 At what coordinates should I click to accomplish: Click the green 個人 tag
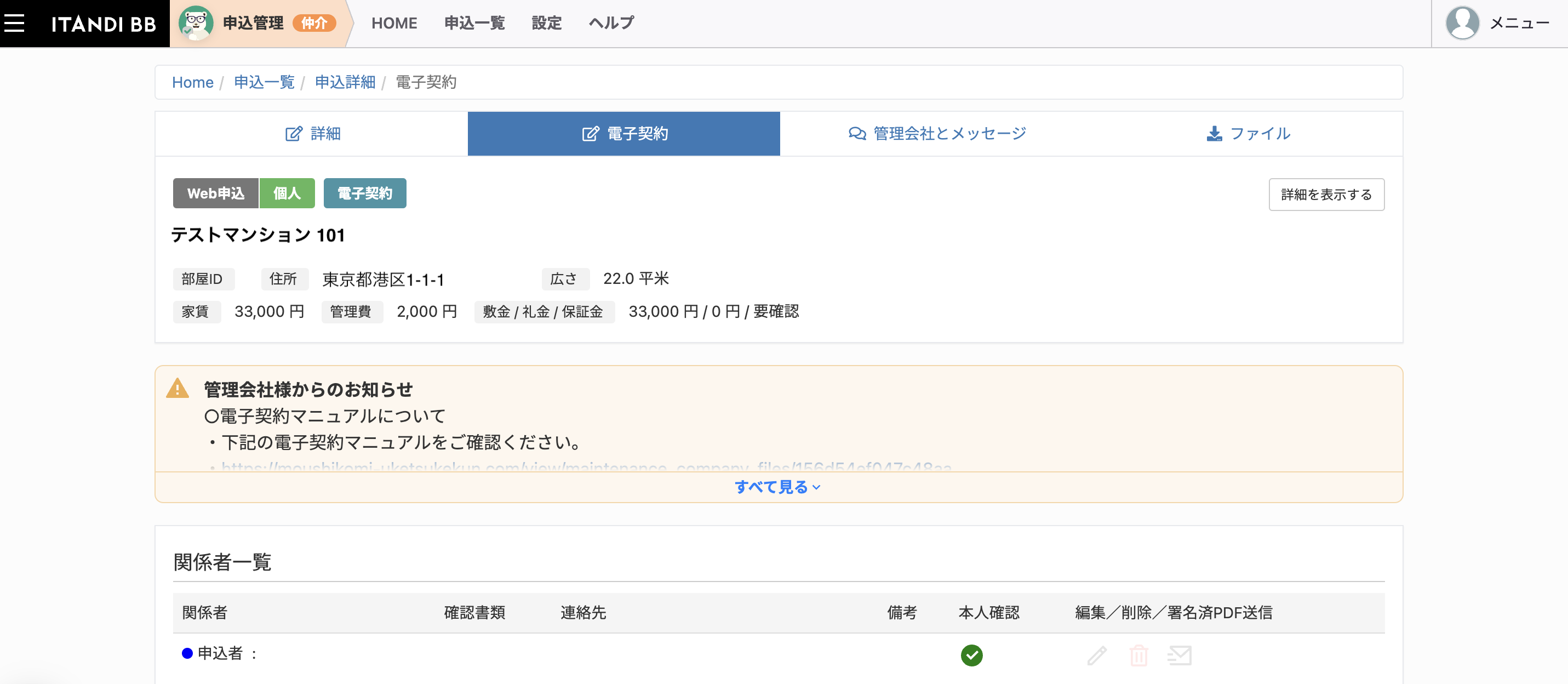pos(287,193)
